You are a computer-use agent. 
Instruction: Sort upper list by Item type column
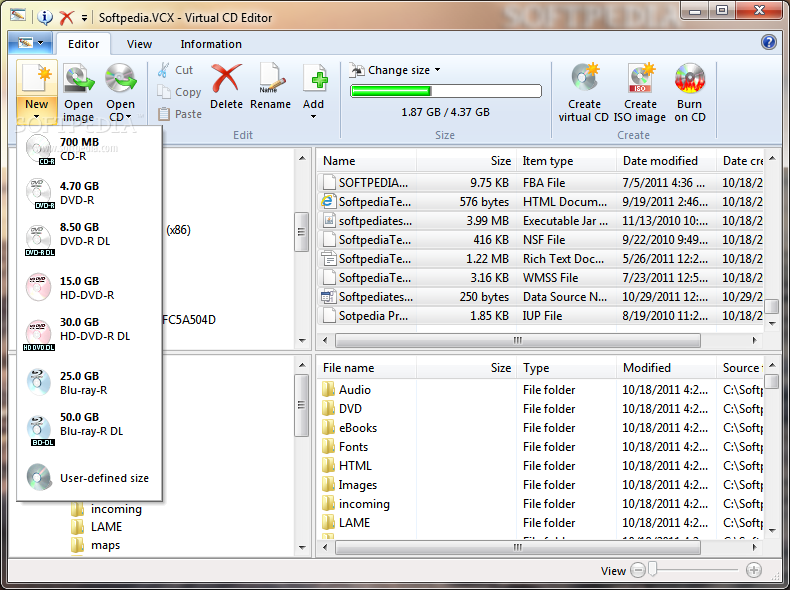[567, 161]
